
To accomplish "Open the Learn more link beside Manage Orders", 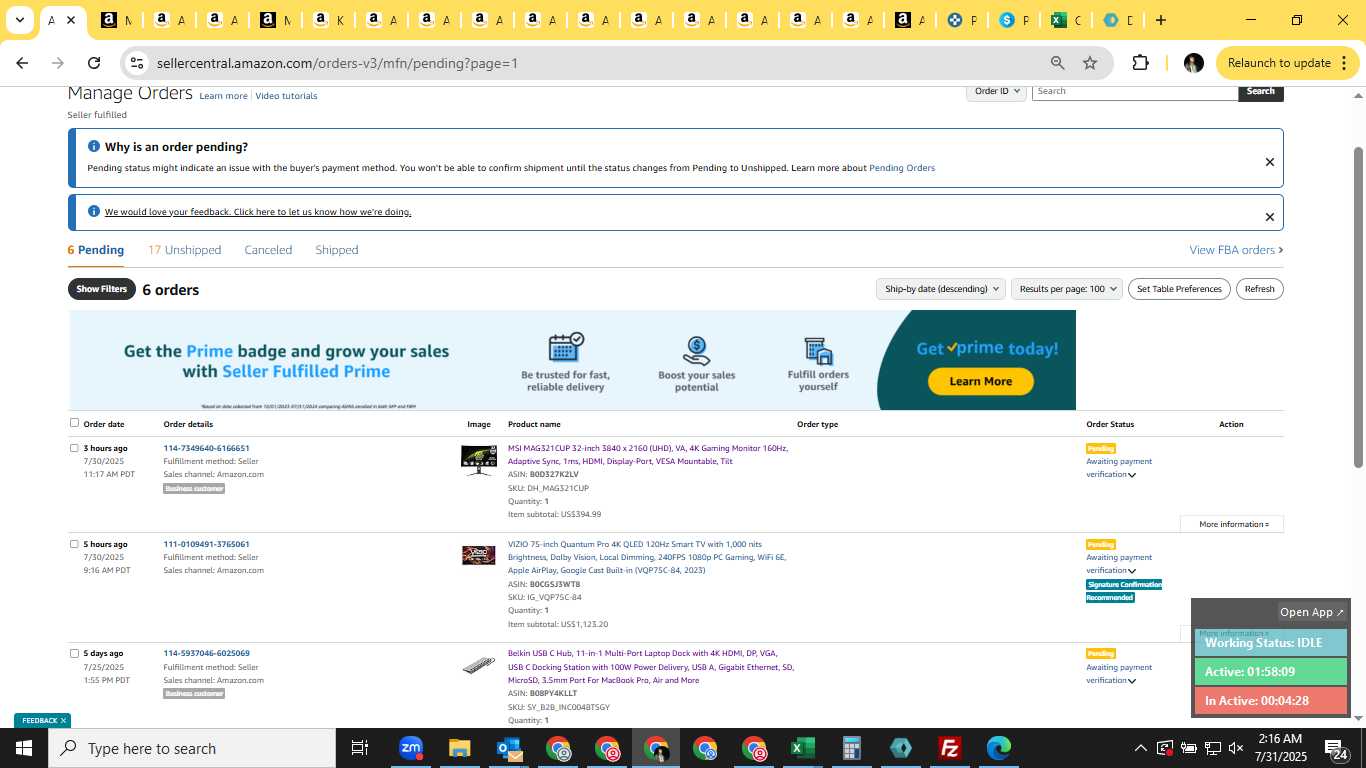I will click(223, 96).
